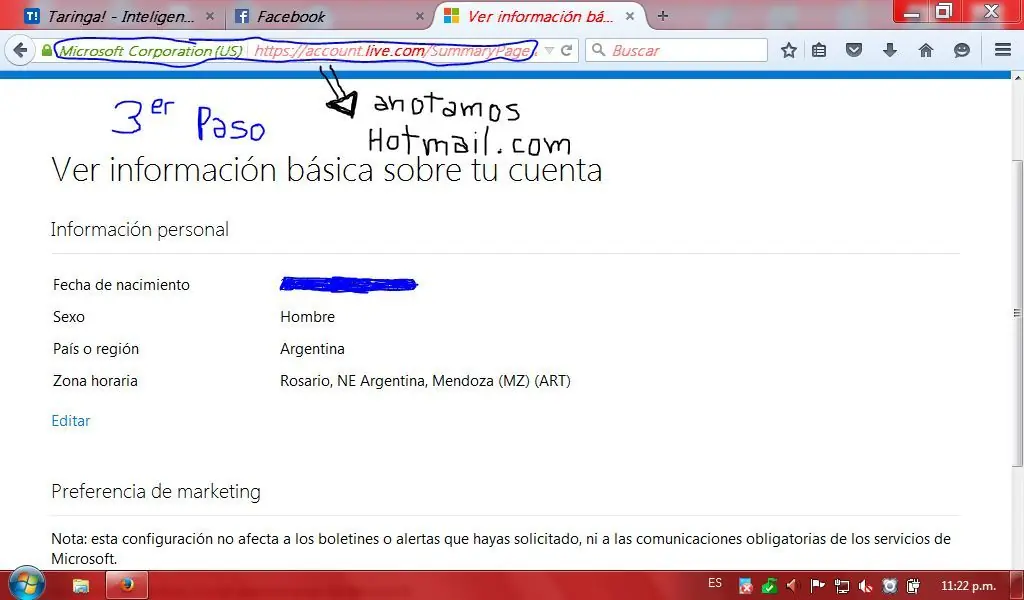Screen dimensions: 1024x600
Task: Open a new tab with plus button
Action: pos(663,16)
